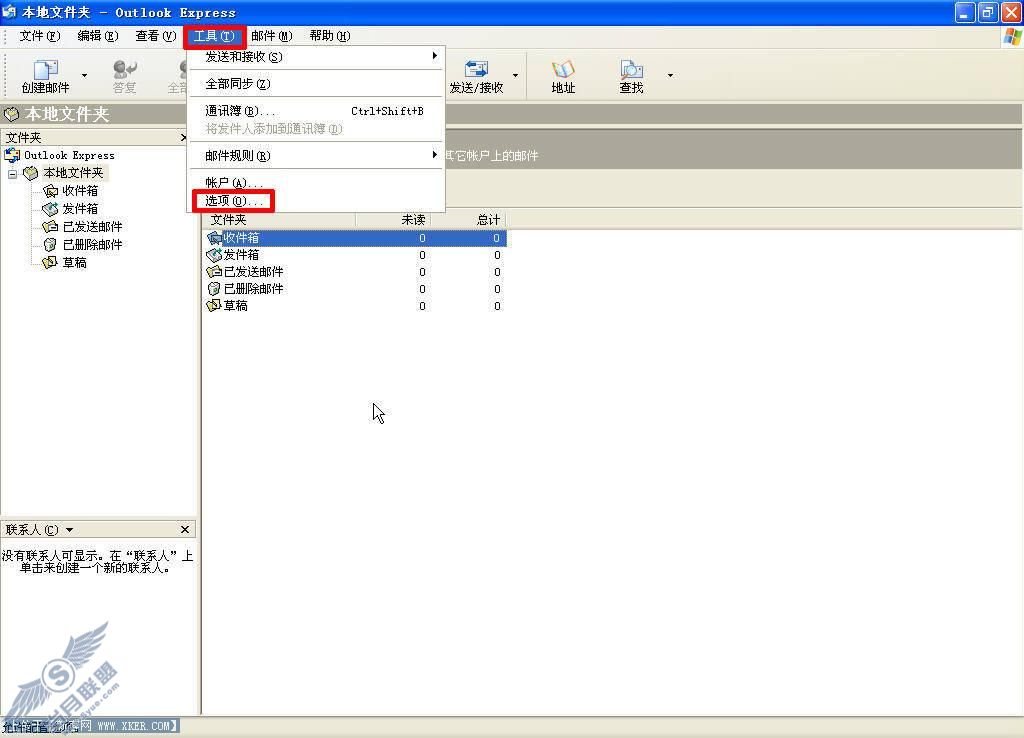Open the Send/Receive dropdown arrow

[515, 75]
